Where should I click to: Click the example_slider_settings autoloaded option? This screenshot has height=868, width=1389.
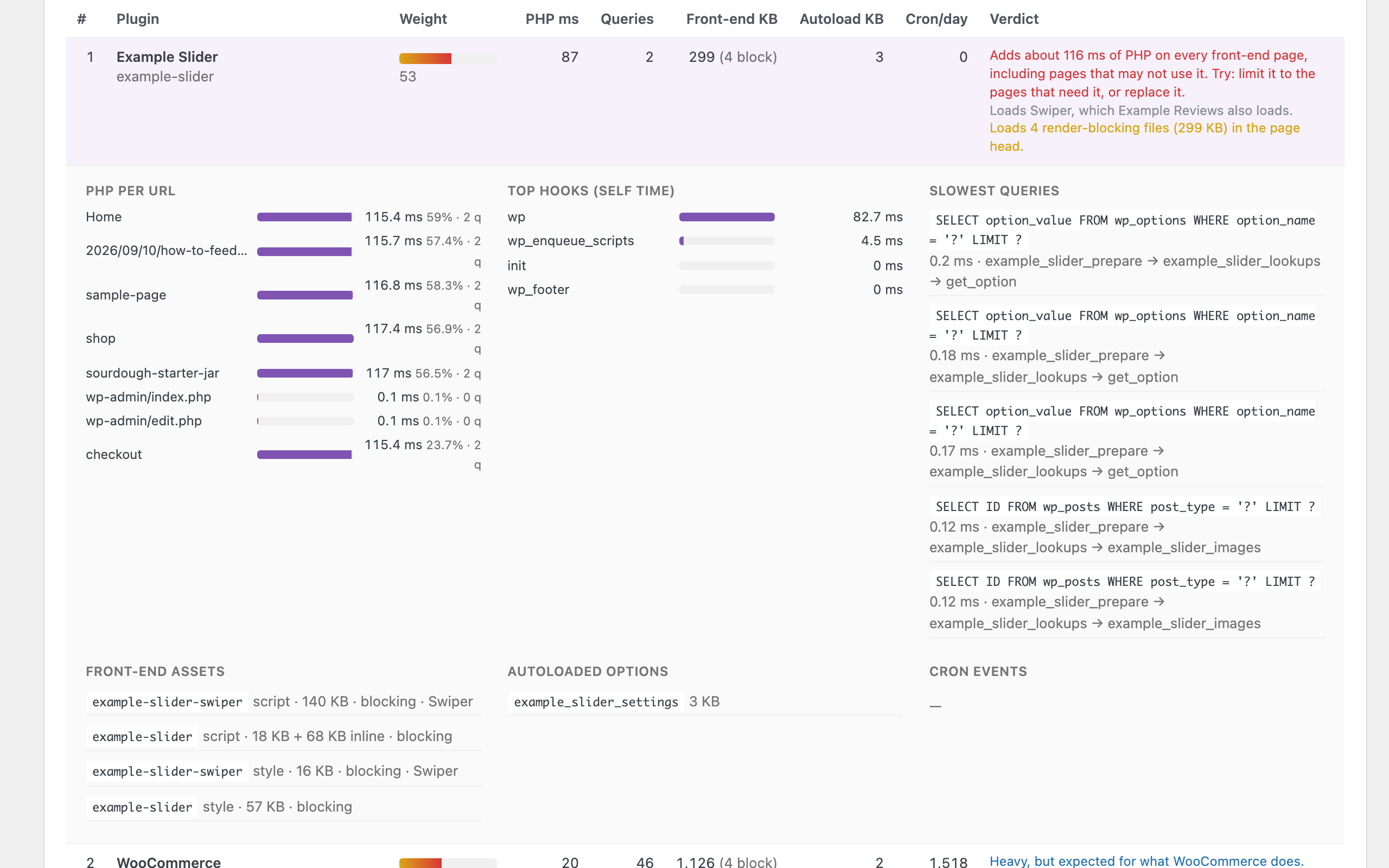[596, 702]
